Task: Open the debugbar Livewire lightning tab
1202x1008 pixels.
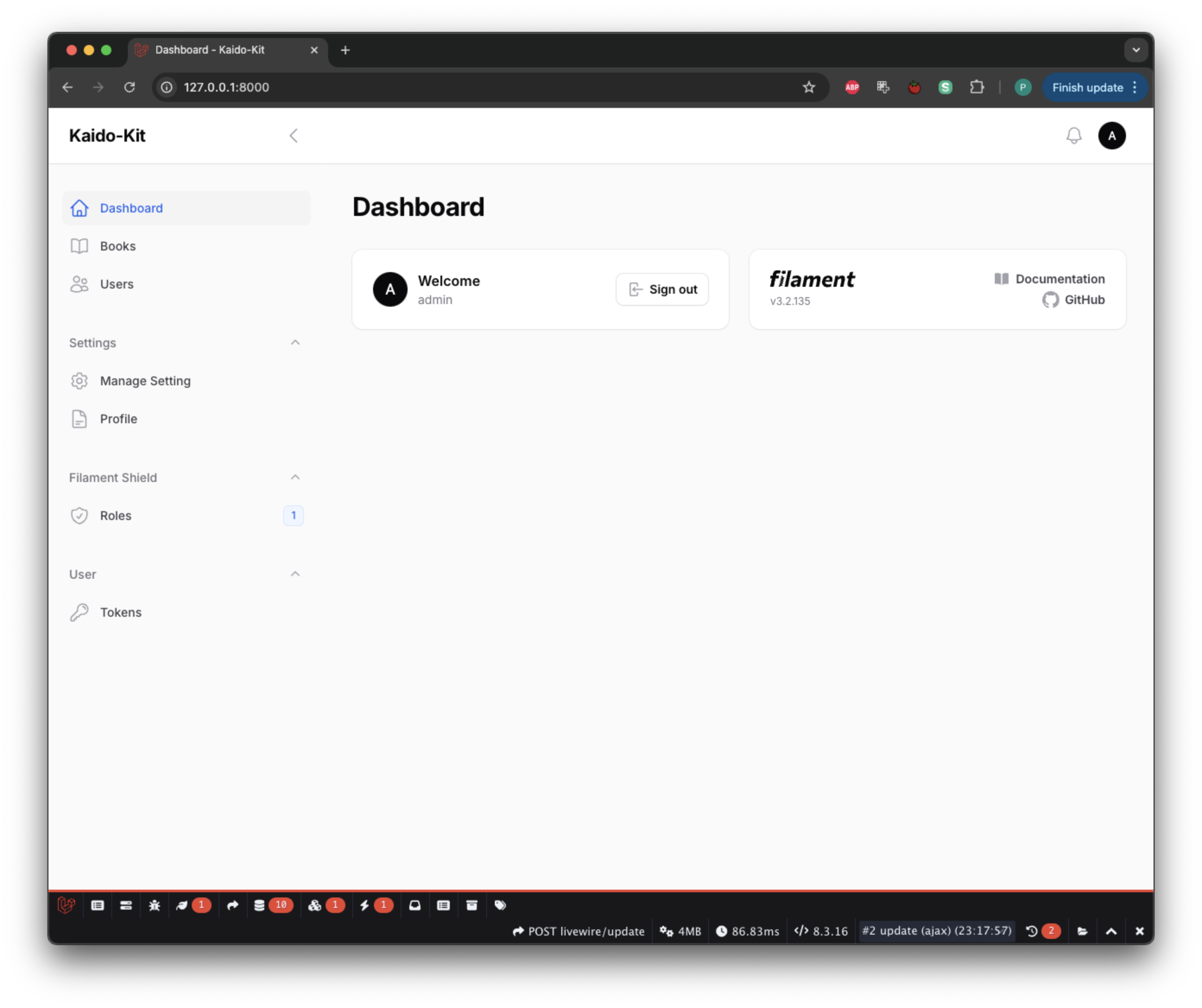Action: [364, 905]
